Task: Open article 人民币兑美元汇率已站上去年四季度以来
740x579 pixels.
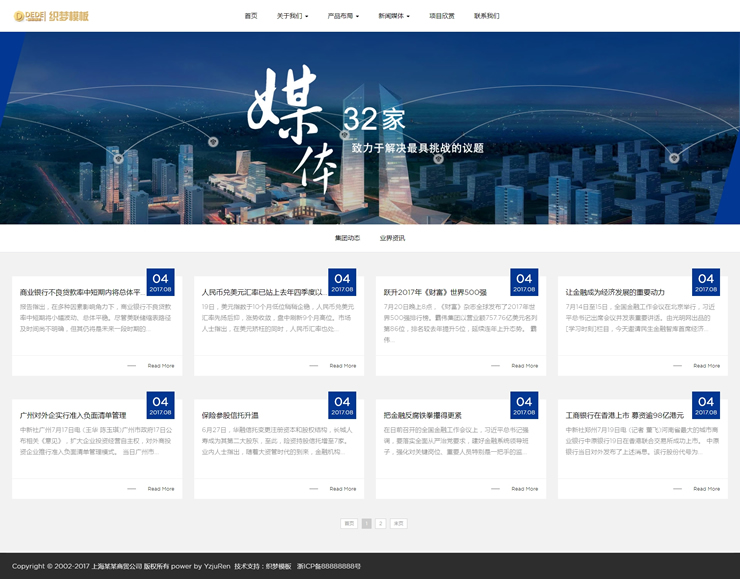Action: click(x=260, y=293)
